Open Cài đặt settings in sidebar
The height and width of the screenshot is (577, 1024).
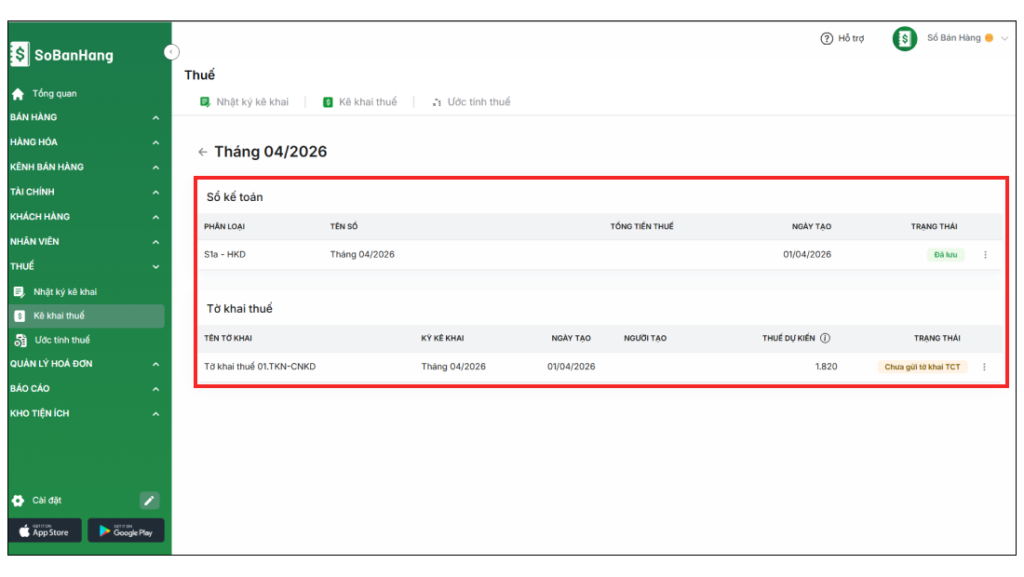[x=47, y=500]
